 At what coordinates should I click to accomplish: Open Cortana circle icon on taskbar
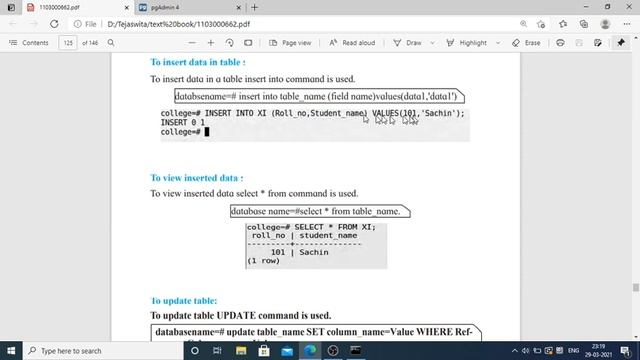point(195,351)
